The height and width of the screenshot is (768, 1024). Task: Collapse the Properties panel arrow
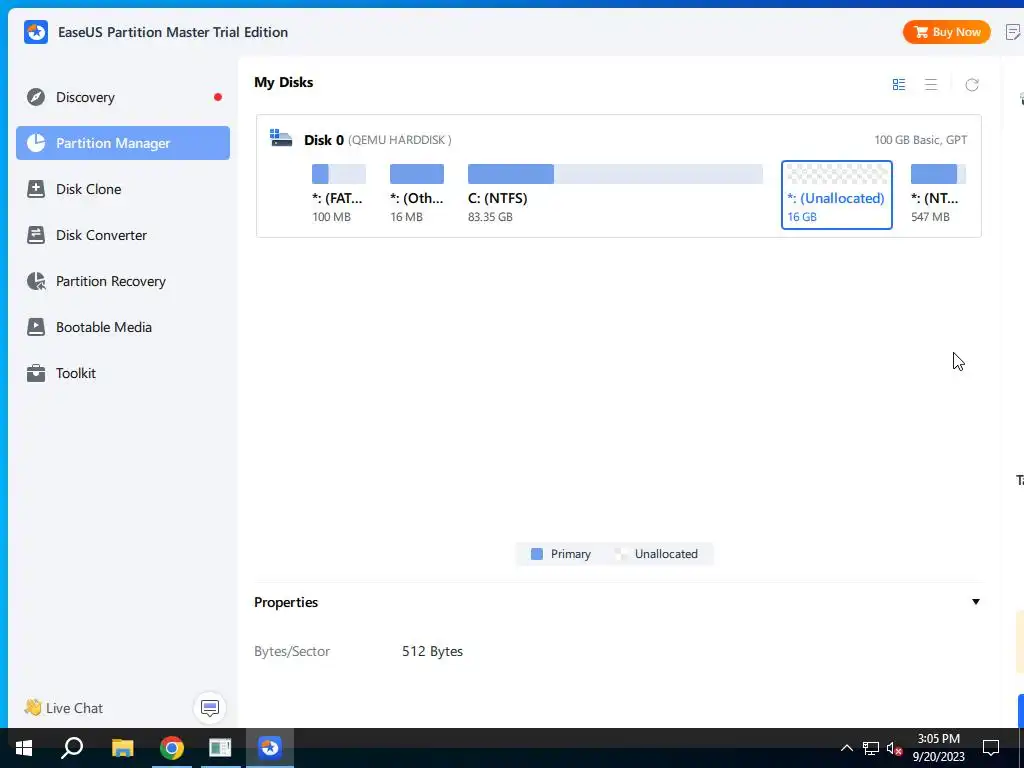[x=976, y=602]
